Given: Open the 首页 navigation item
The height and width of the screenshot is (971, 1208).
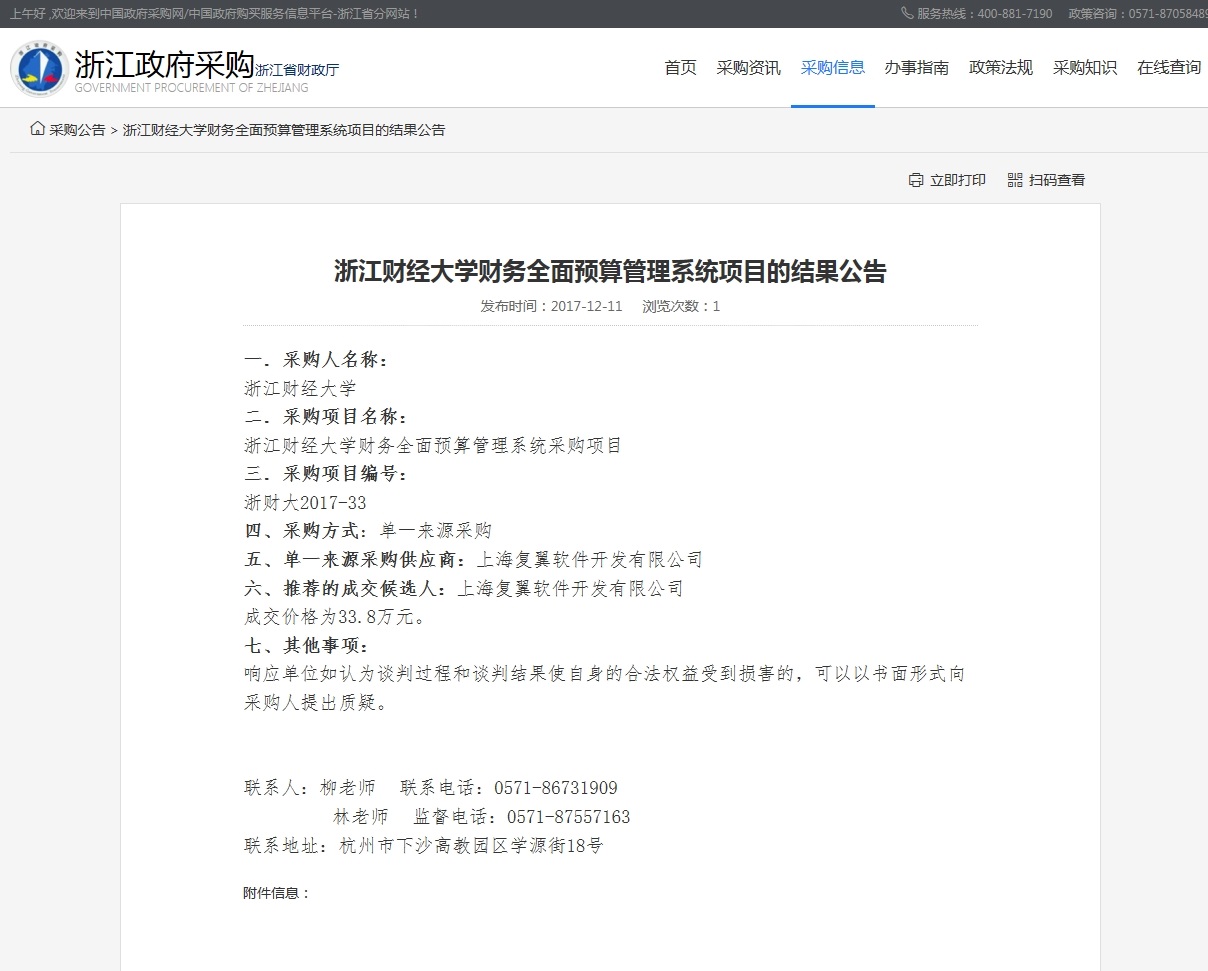Looking at the screenshot, I should (680, 68).
